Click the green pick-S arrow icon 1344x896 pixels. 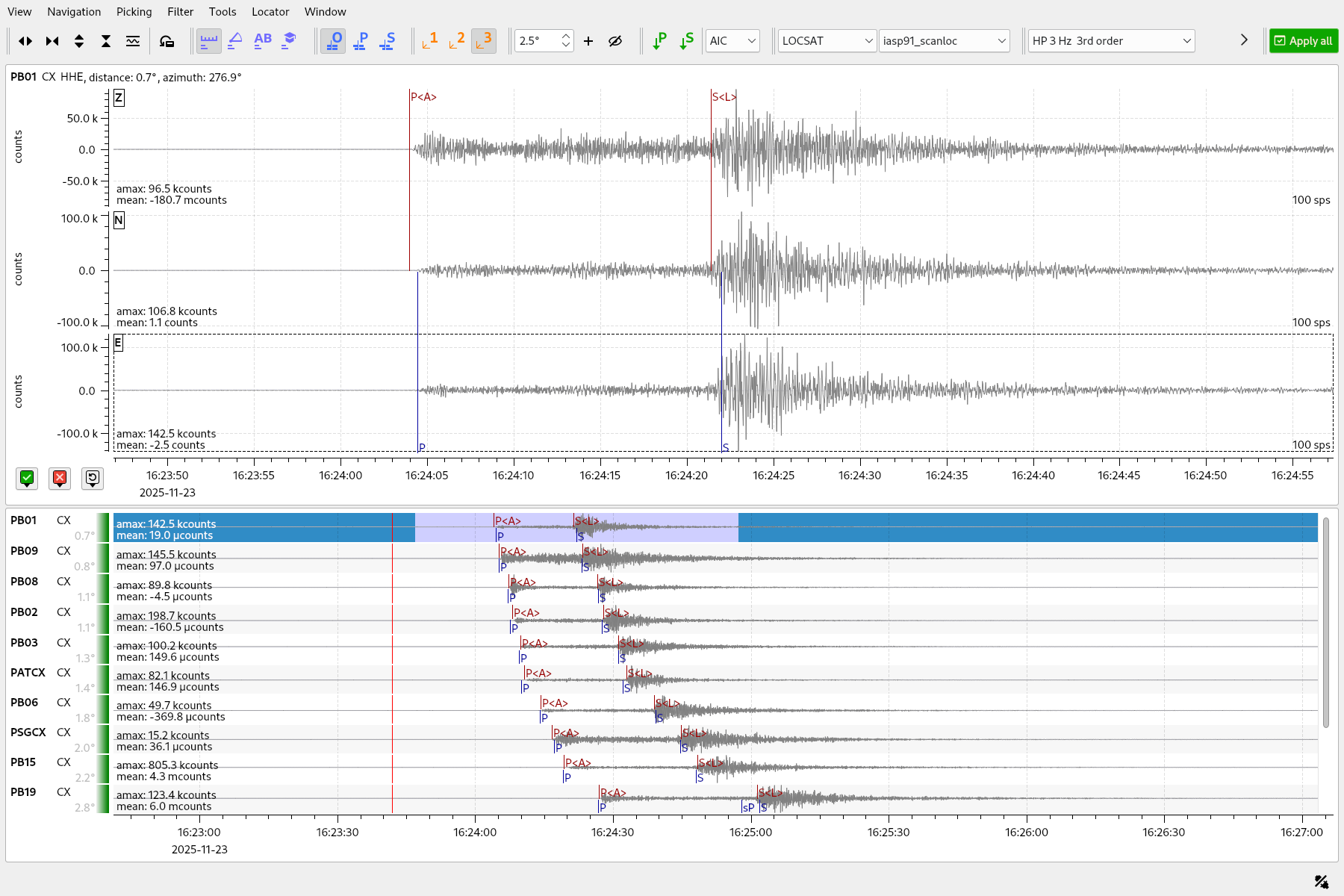click(x=686, y=41)
